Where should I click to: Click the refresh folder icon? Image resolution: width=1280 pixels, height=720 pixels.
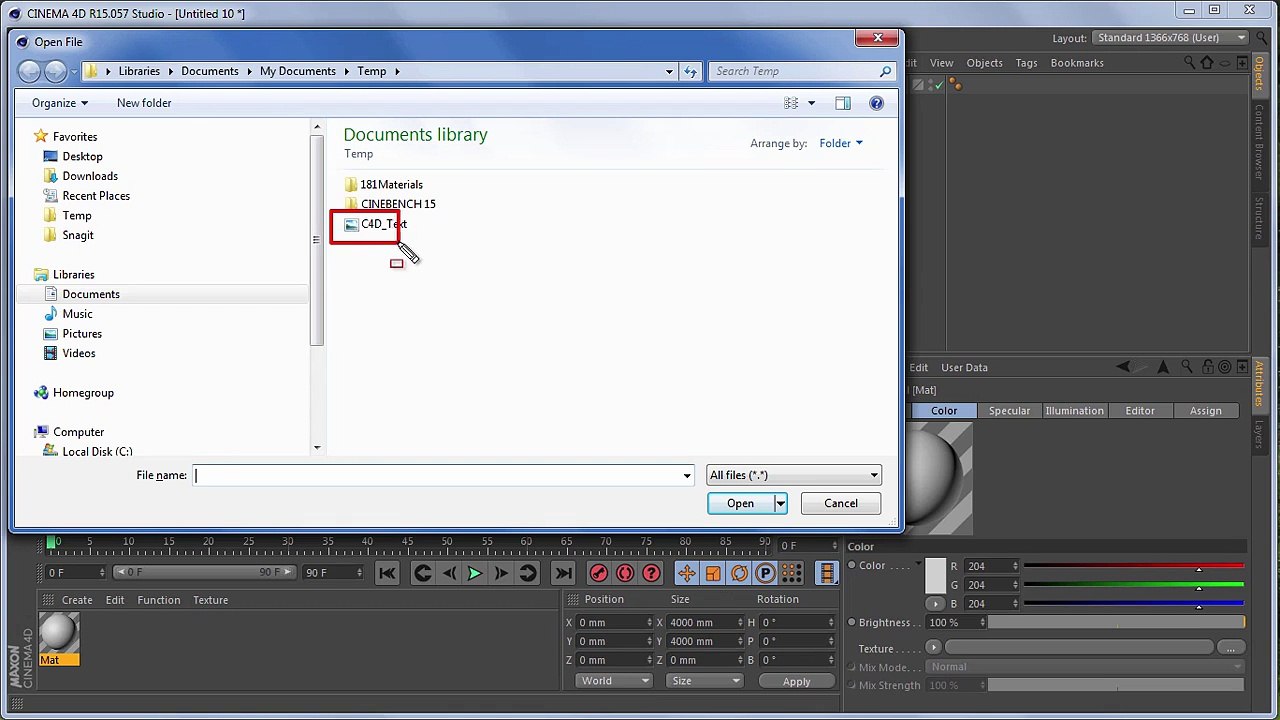click(690, 71)
